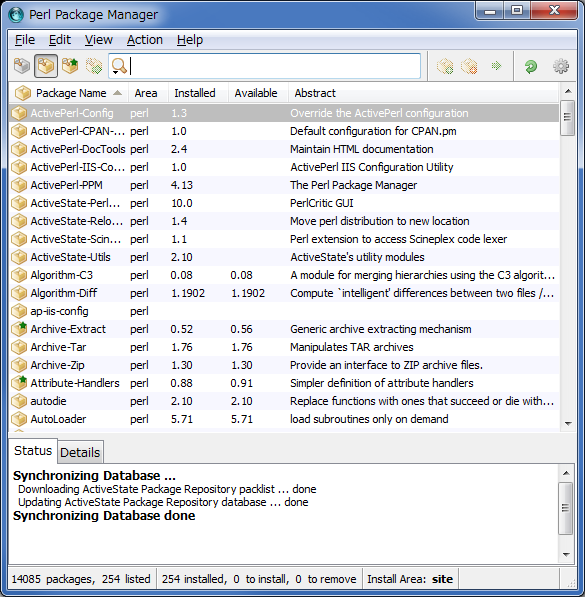Image resolution: width=585 pixels, height=597 pixels.
Task: Click the Algorithm-C3 package icon
Action: click(19, 275)
